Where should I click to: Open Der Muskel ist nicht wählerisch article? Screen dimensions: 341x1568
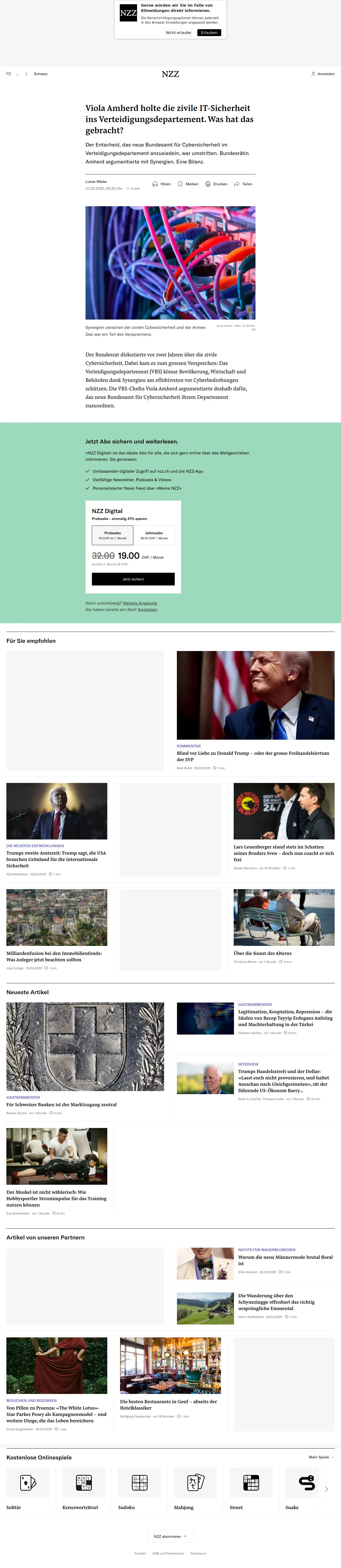pos(57,1199)
